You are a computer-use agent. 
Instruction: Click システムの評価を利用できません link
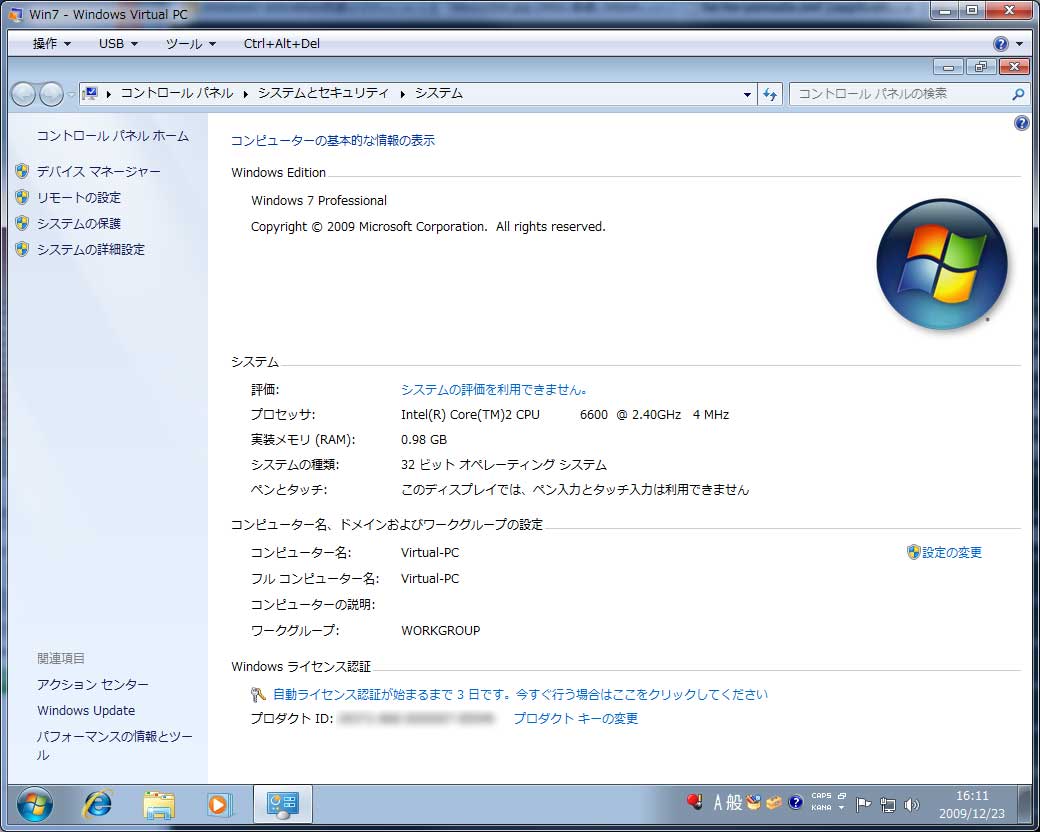click(494, 390)
